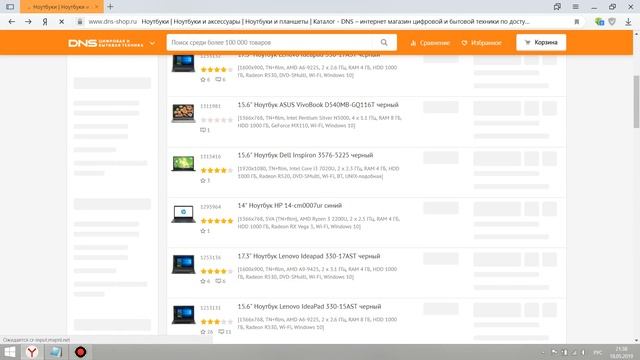Screen dimensions: 640x360
Task: Open the Корзина cart button
Action: pos(541,42)
